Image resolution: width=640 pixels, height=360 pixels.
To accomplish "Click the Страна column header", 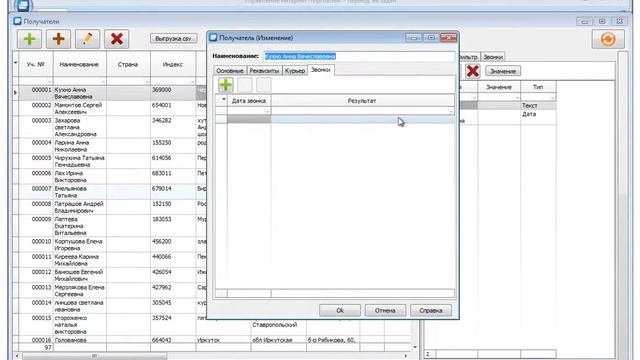I will [x=128, y=64].
